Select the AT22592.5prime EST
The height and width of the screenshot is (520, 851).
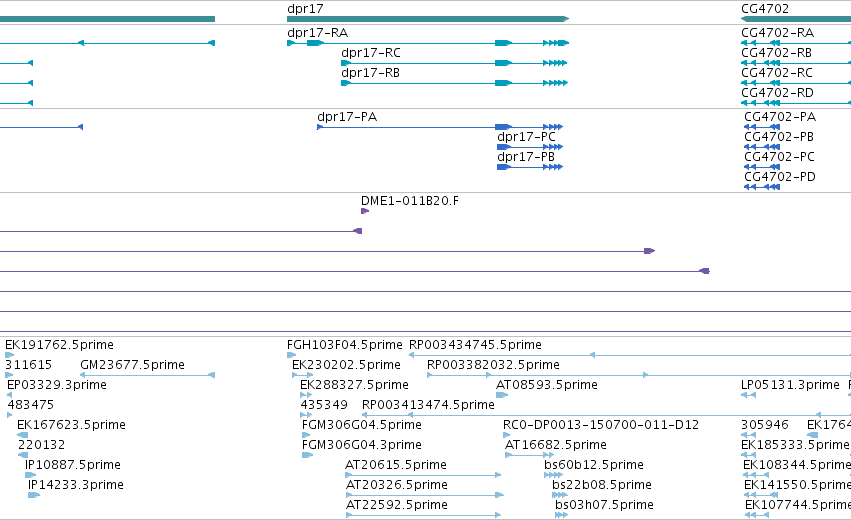(397, 505)
